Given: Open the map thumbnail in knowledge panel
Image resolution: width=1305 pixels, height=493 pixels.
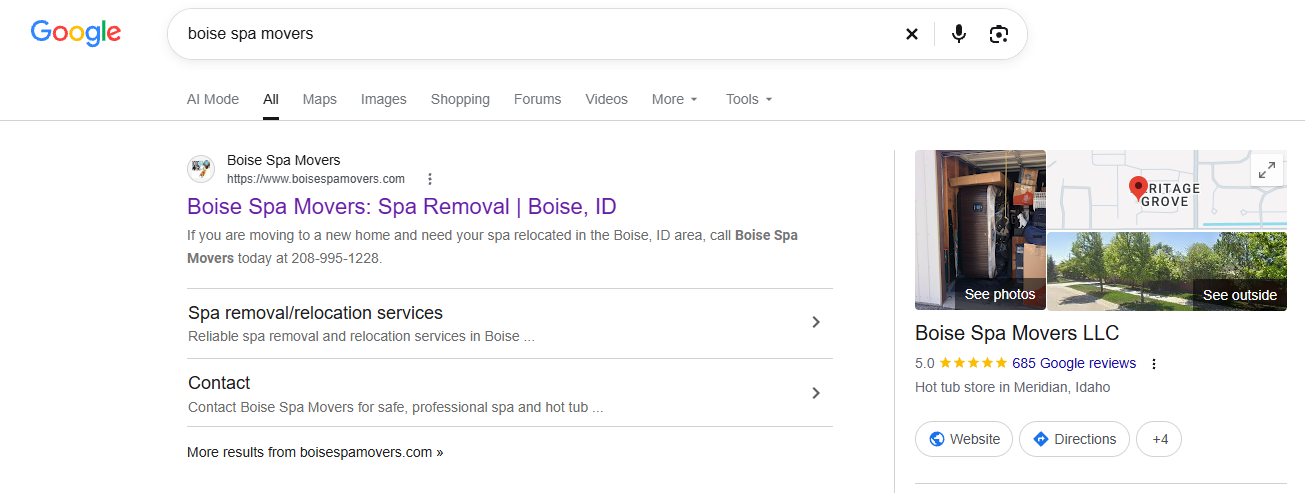Looking at the screenshot, I should (1167, 190).
